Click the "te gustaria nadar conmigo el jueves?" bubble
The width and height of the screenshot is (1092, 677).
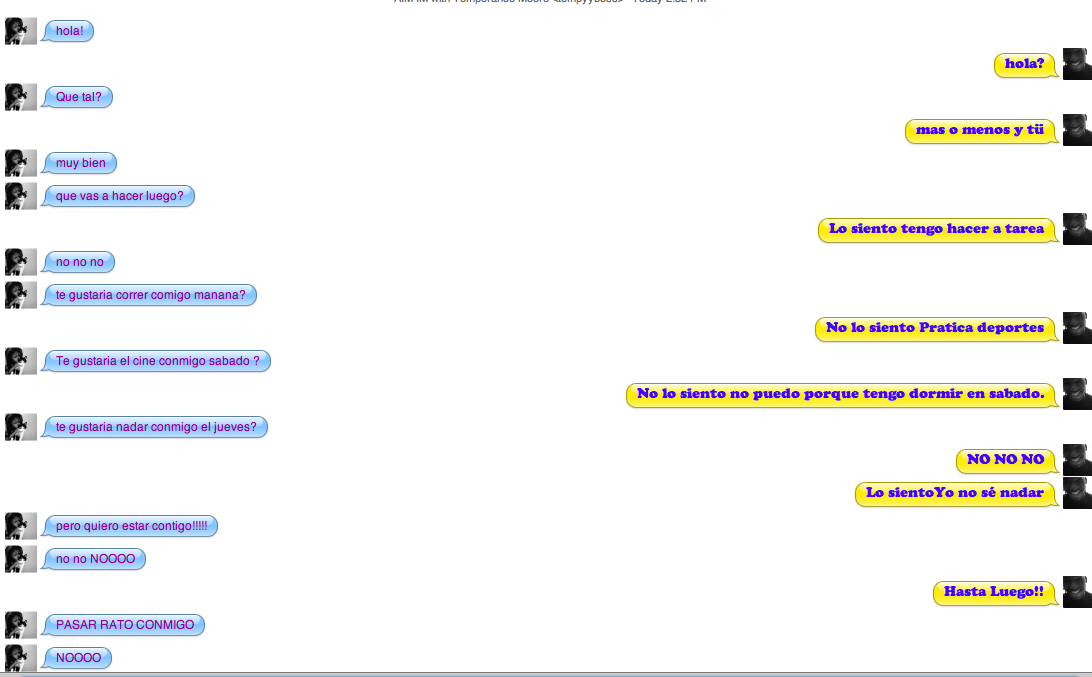pos(156,427)
